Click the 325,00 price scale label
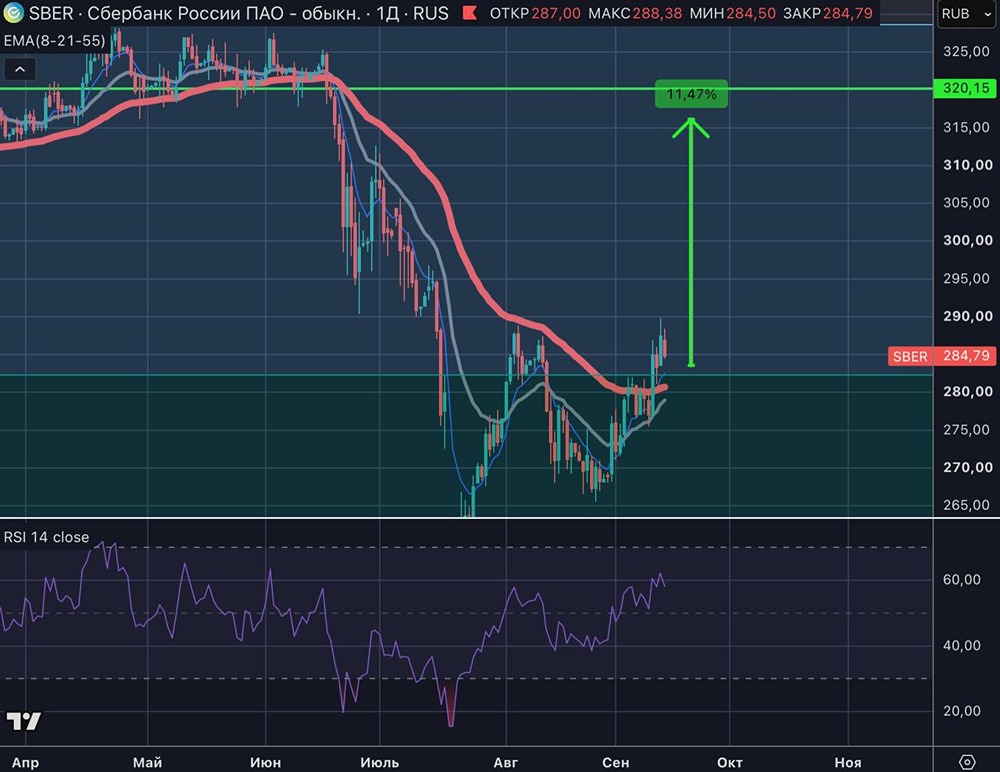1000x772 pixels. click(967, 51)
